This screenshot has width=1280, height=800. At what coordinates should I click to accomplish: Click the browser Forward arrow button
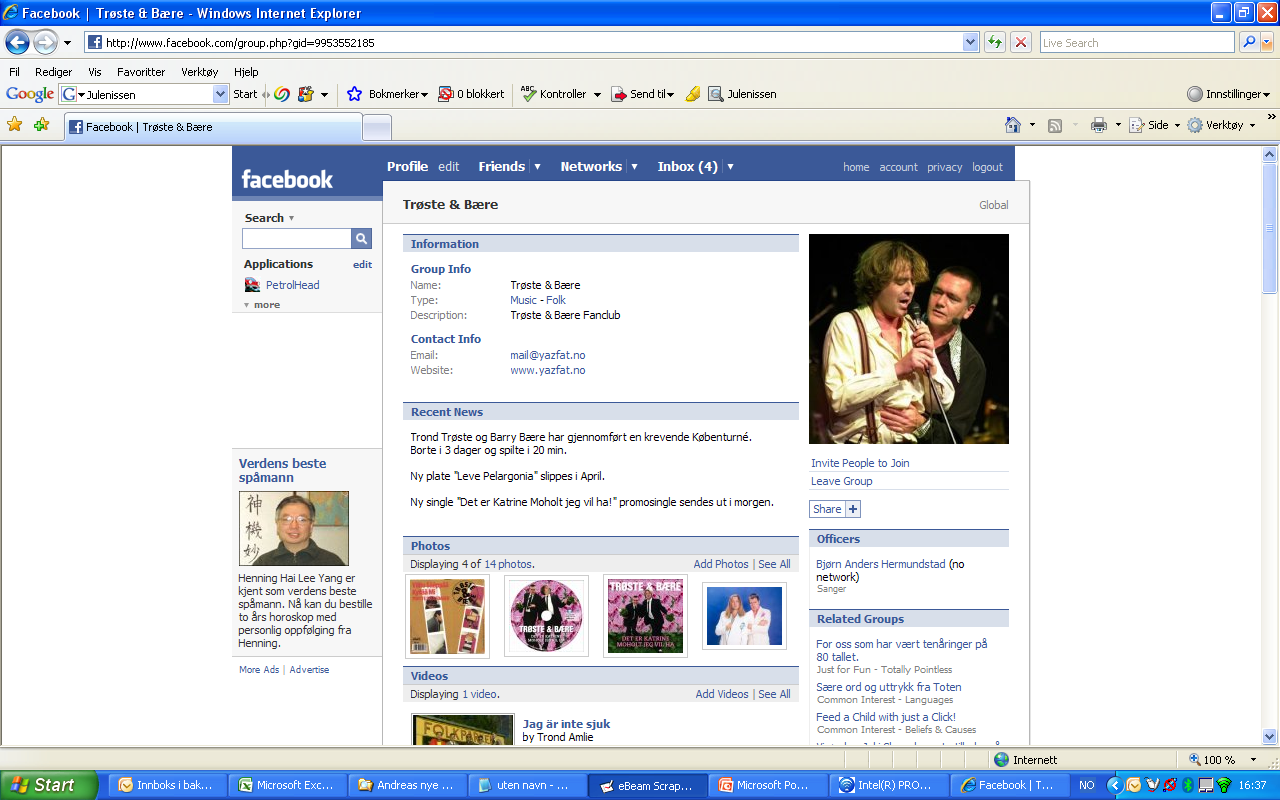45,42
